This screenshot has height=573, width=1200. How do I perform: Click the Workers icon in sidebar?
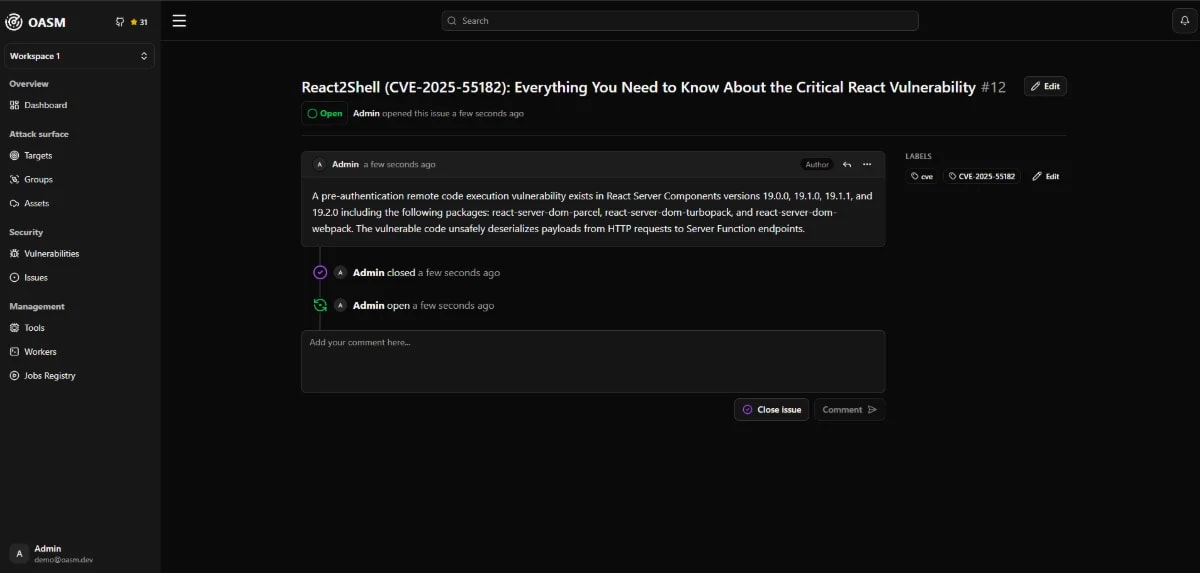14,351
